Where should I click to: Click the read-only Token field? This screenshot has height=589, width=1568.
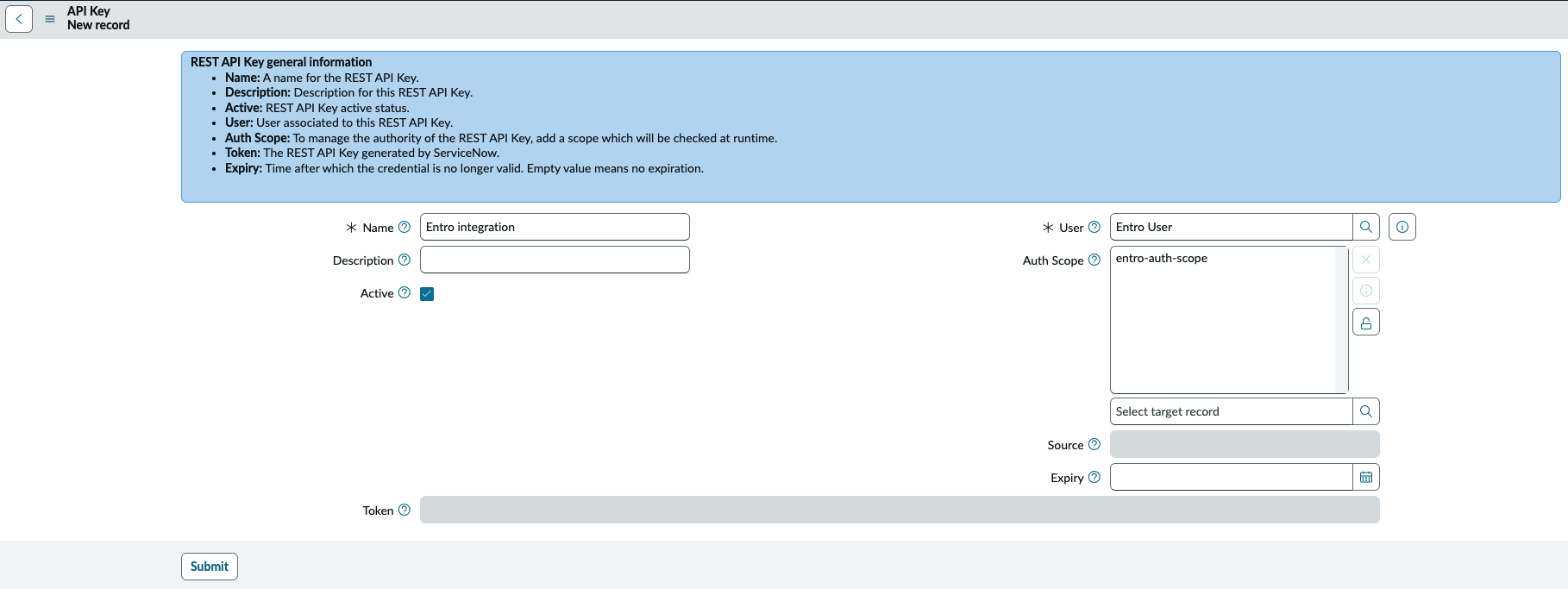pos(900,510)
